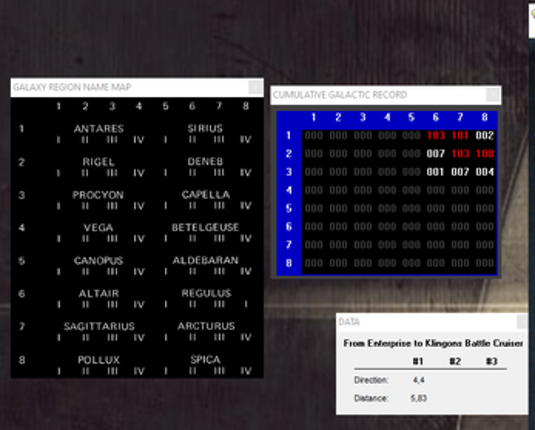This screenshot has height=430, width=535.
Task: Click column header 4 in Region Name Map
Action: point(139,106)
